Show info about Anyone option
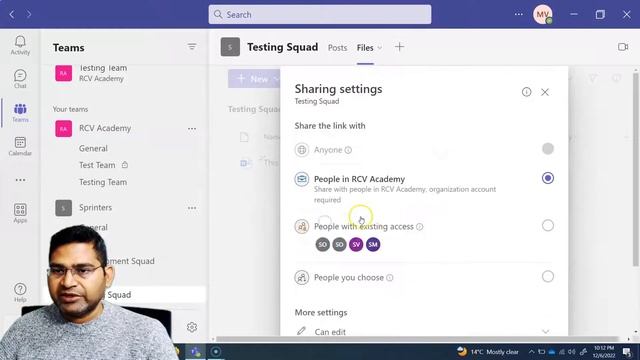Image resolution: width=640 pixels, height=360 pixels. tap(348, 150)
